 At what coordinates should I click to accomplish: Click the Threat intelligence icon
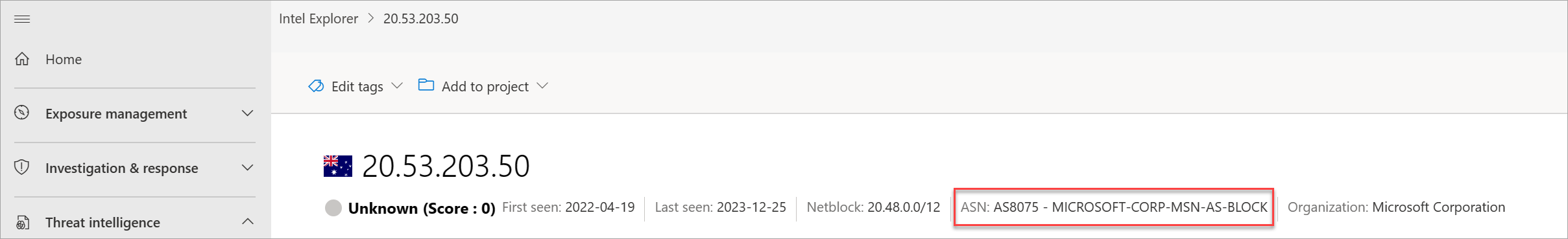click(x=22, y=222)
